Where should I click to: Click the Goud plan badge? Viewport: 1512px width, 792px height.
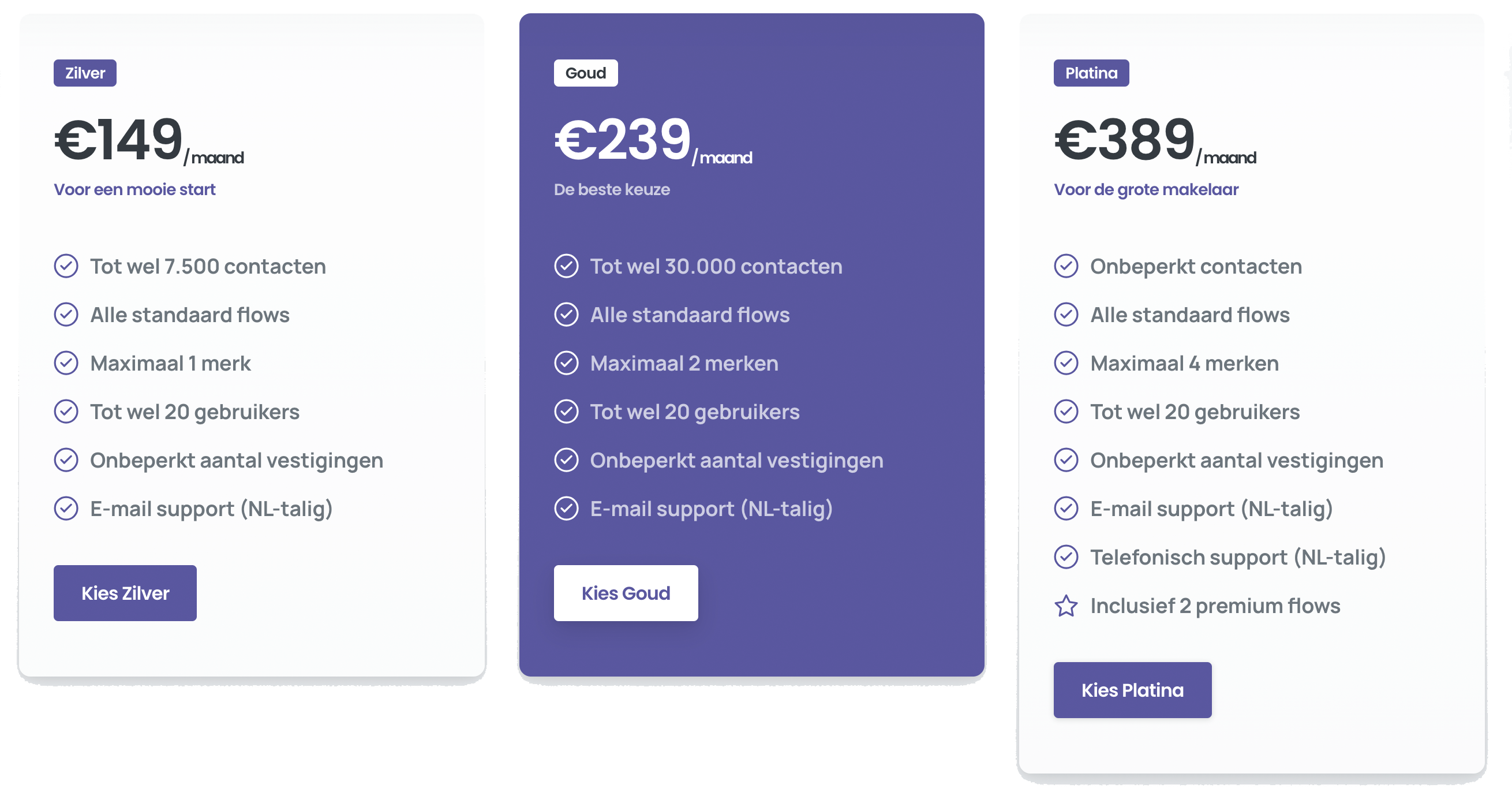click(586, 73)
